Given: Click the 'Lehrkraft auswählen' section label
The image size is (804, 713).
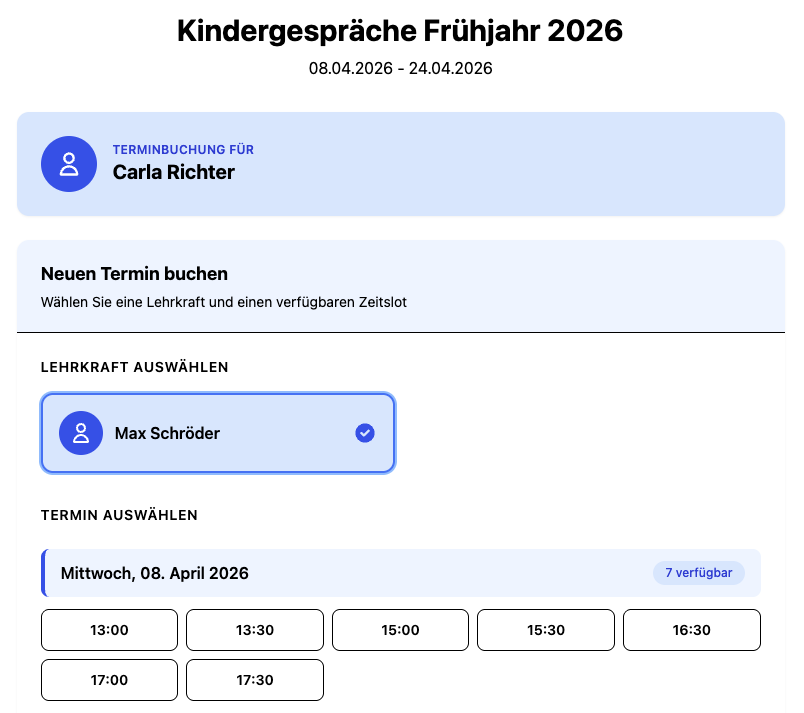Looking at the screenshot, I should click(x=134, y=367).
